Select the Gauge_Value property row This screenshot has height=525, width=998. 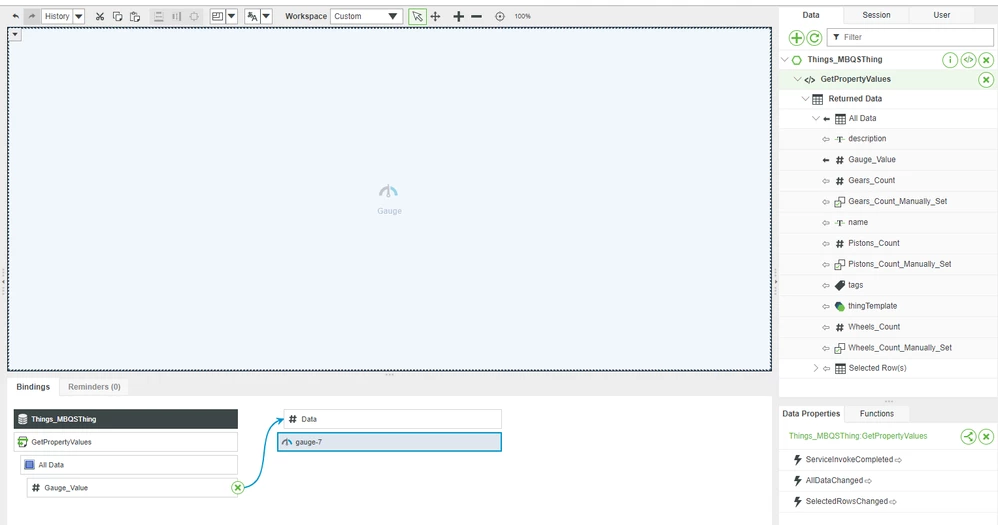point(889,160)
